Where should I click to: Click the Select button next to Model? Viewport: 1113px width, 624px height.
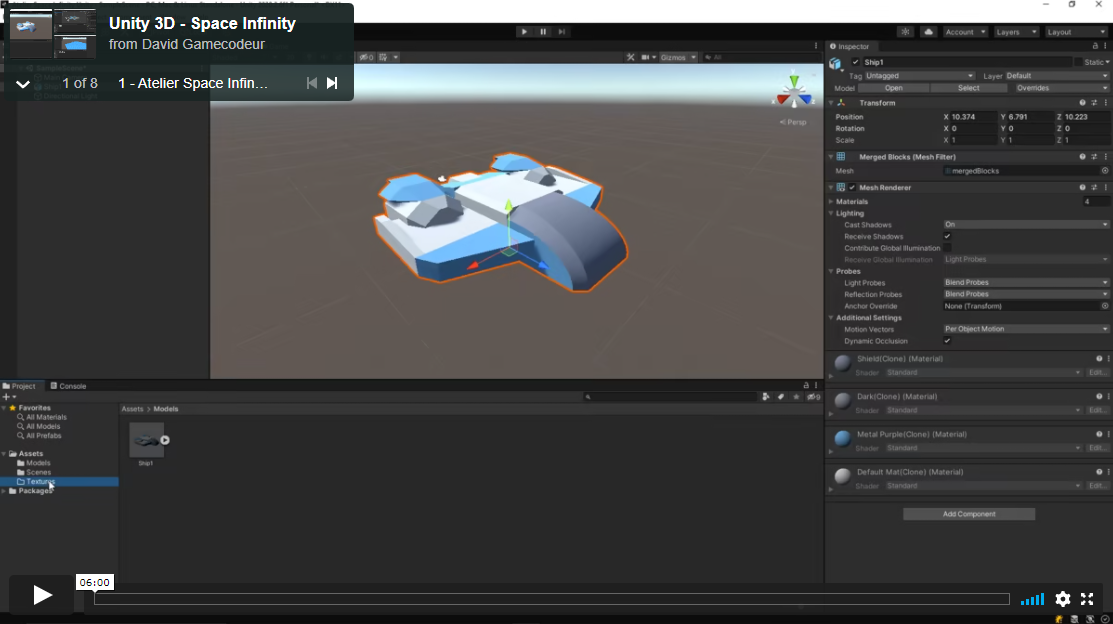(968, 88)
